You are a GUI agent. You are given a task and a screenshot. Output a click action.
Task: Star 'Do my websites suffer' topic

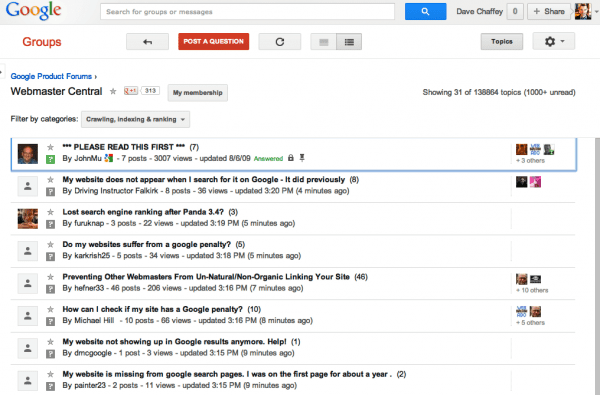50,244
